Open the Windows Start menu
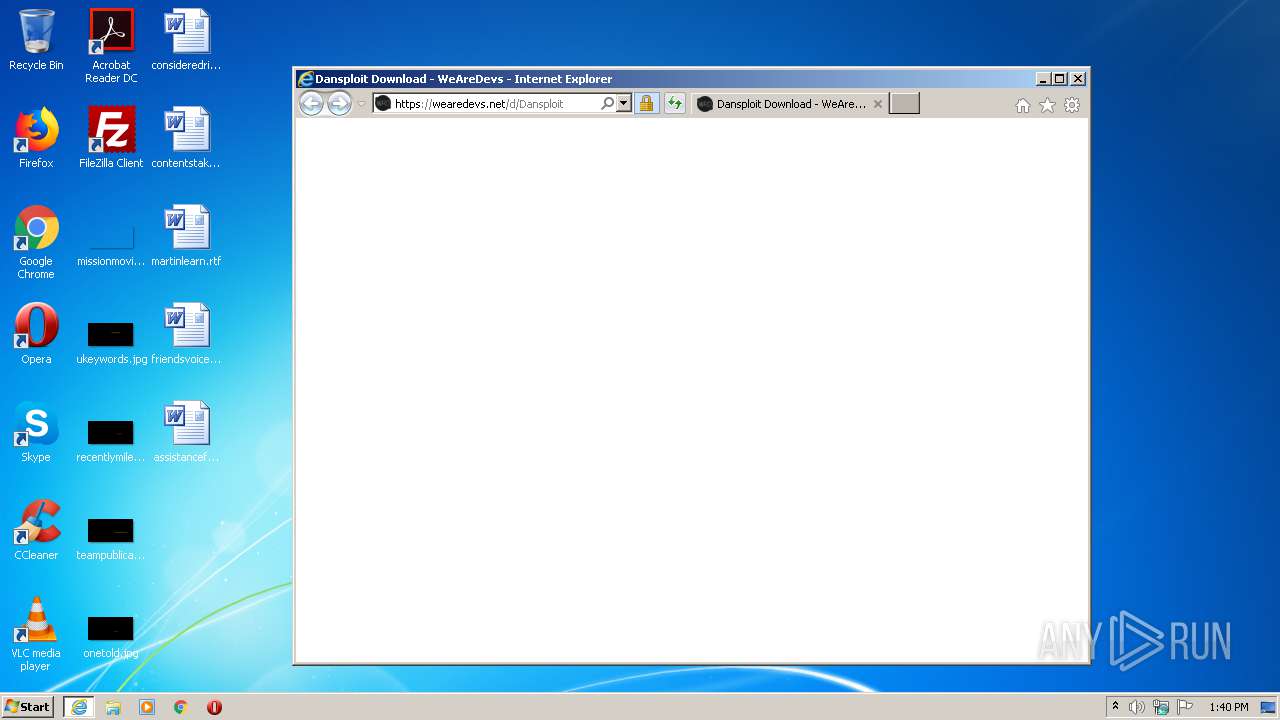 pos(28,707)
